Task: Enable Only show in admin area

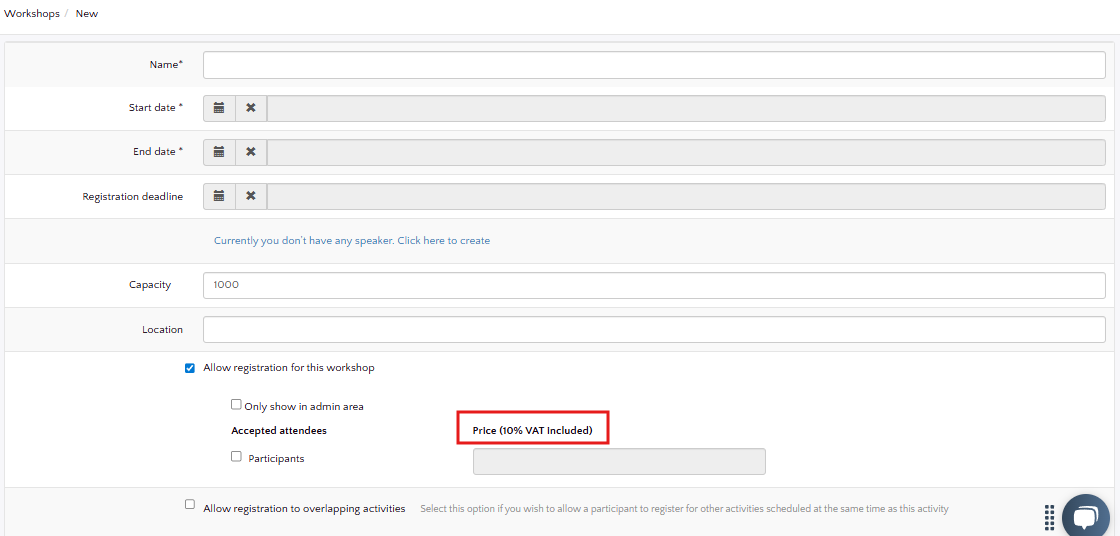Action: [236, 405]
